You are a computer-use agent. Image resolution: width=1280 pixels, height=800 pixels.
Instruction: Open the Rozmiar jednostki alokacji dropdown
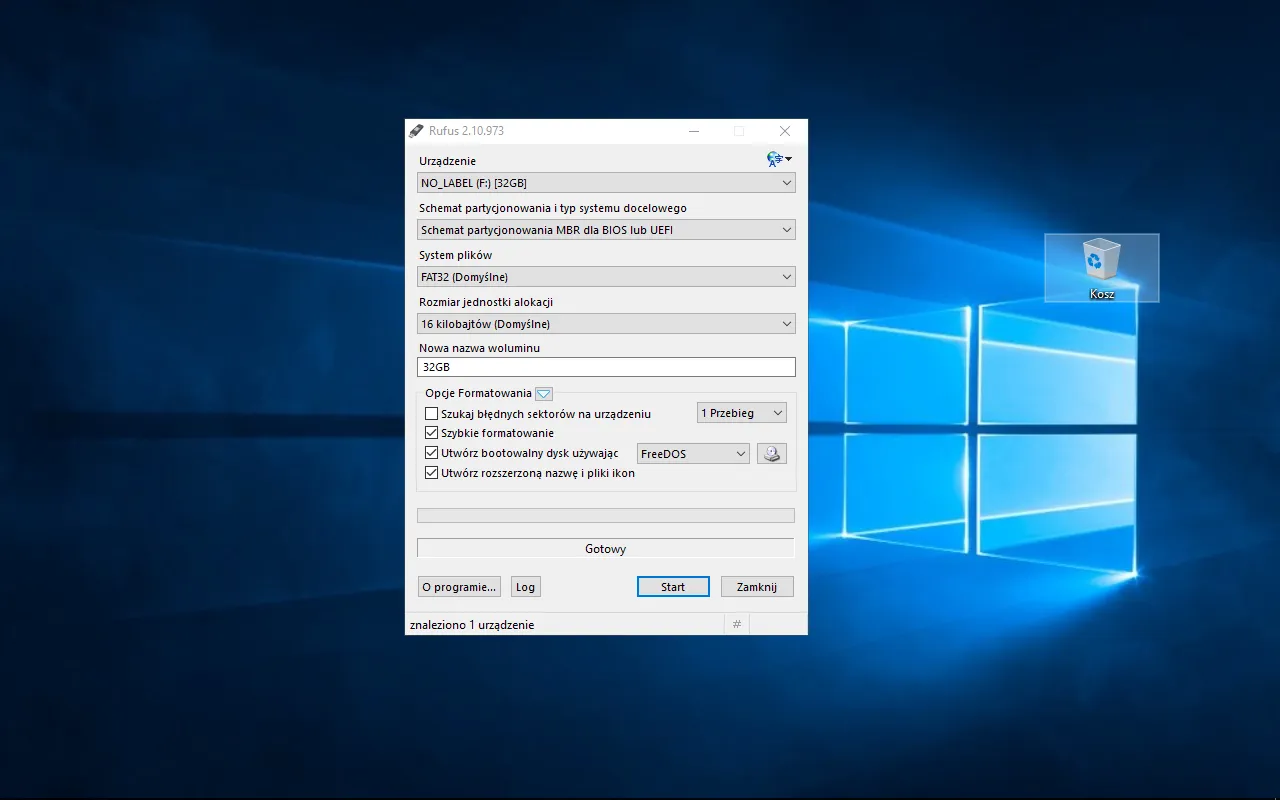pos(606,323)
